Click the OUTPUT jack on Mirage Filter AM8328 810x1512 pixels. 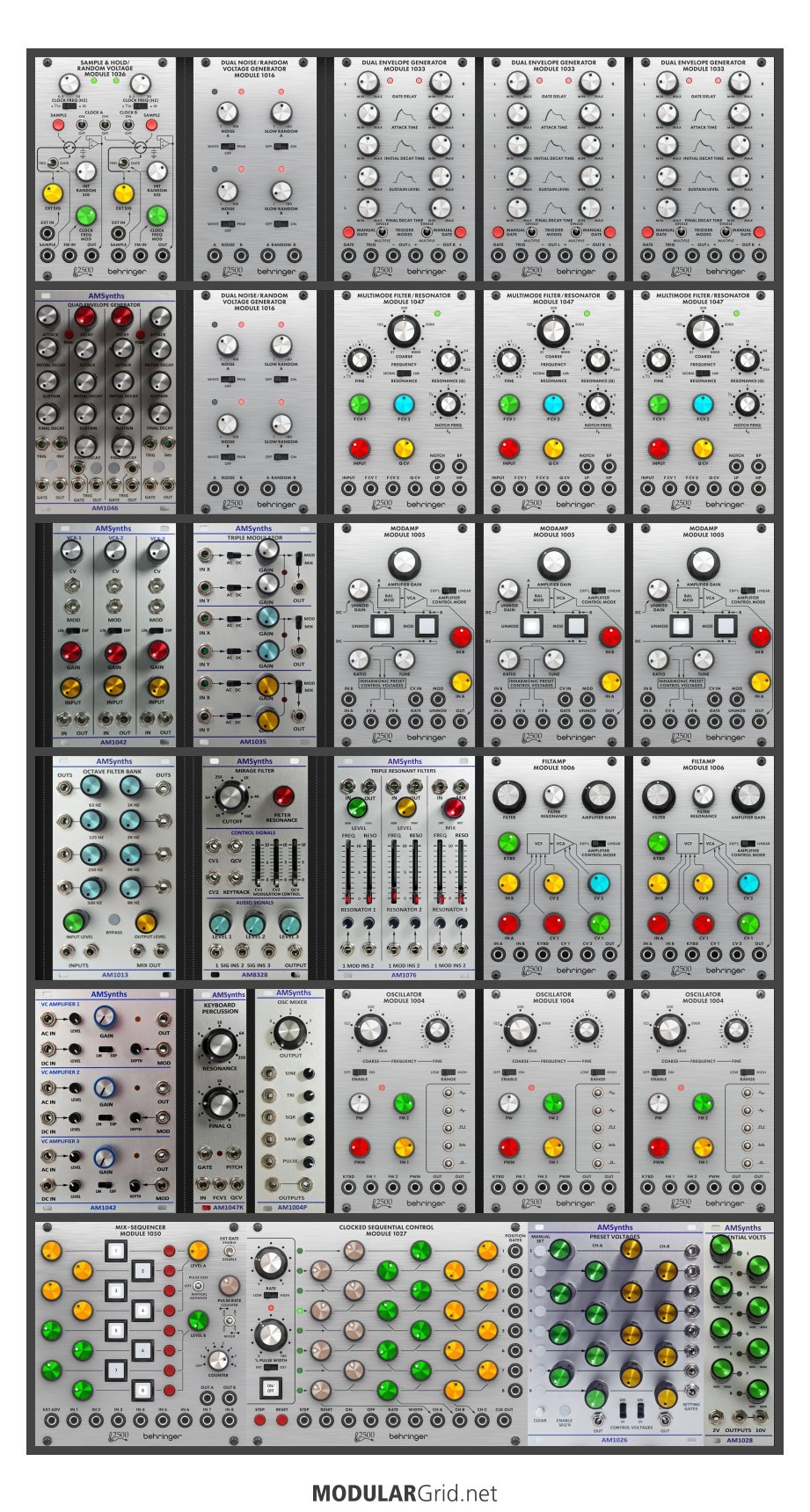tap(295, 950)
